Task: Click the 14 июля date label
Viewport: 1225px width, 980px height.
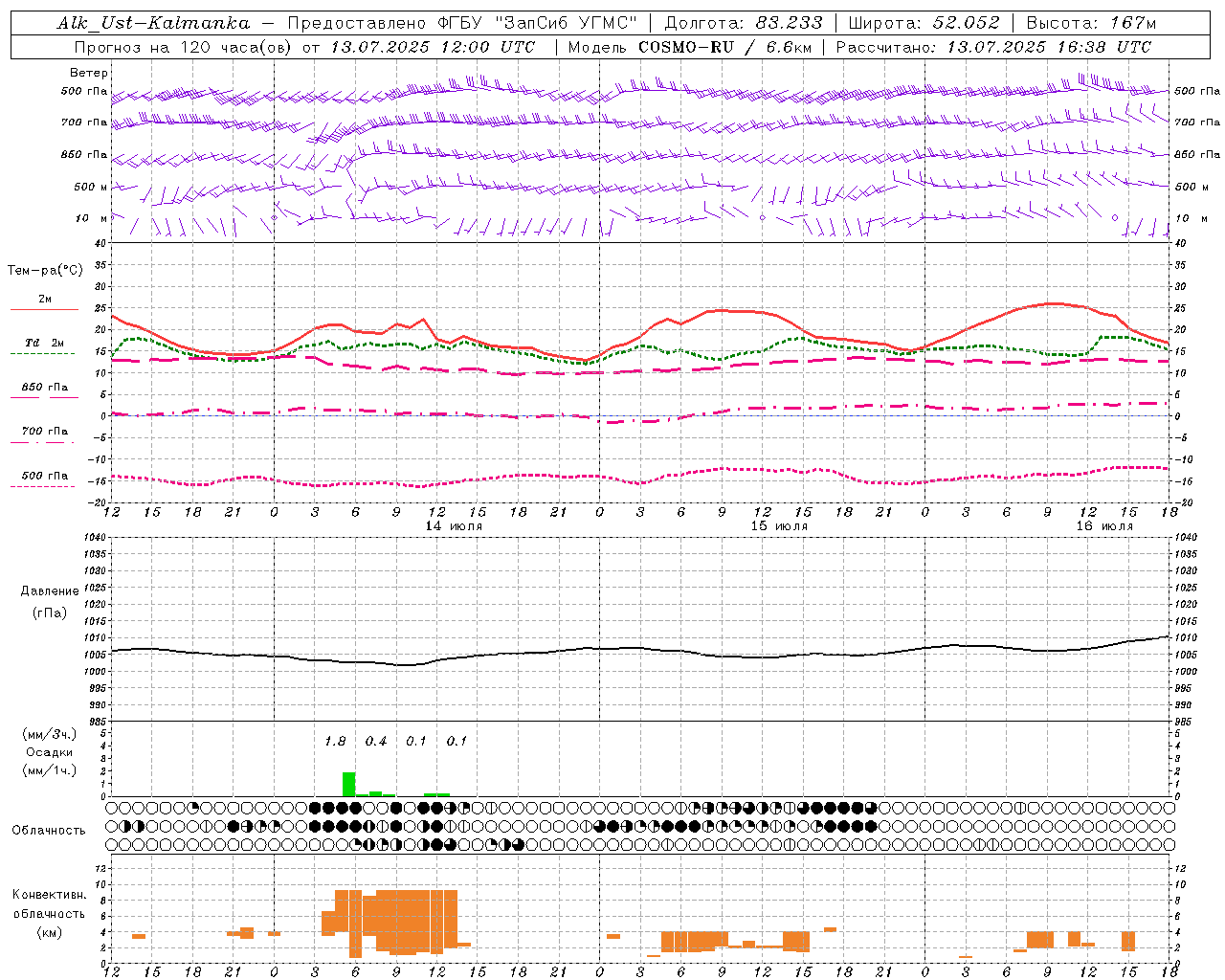Action: (x=454, y=526)
